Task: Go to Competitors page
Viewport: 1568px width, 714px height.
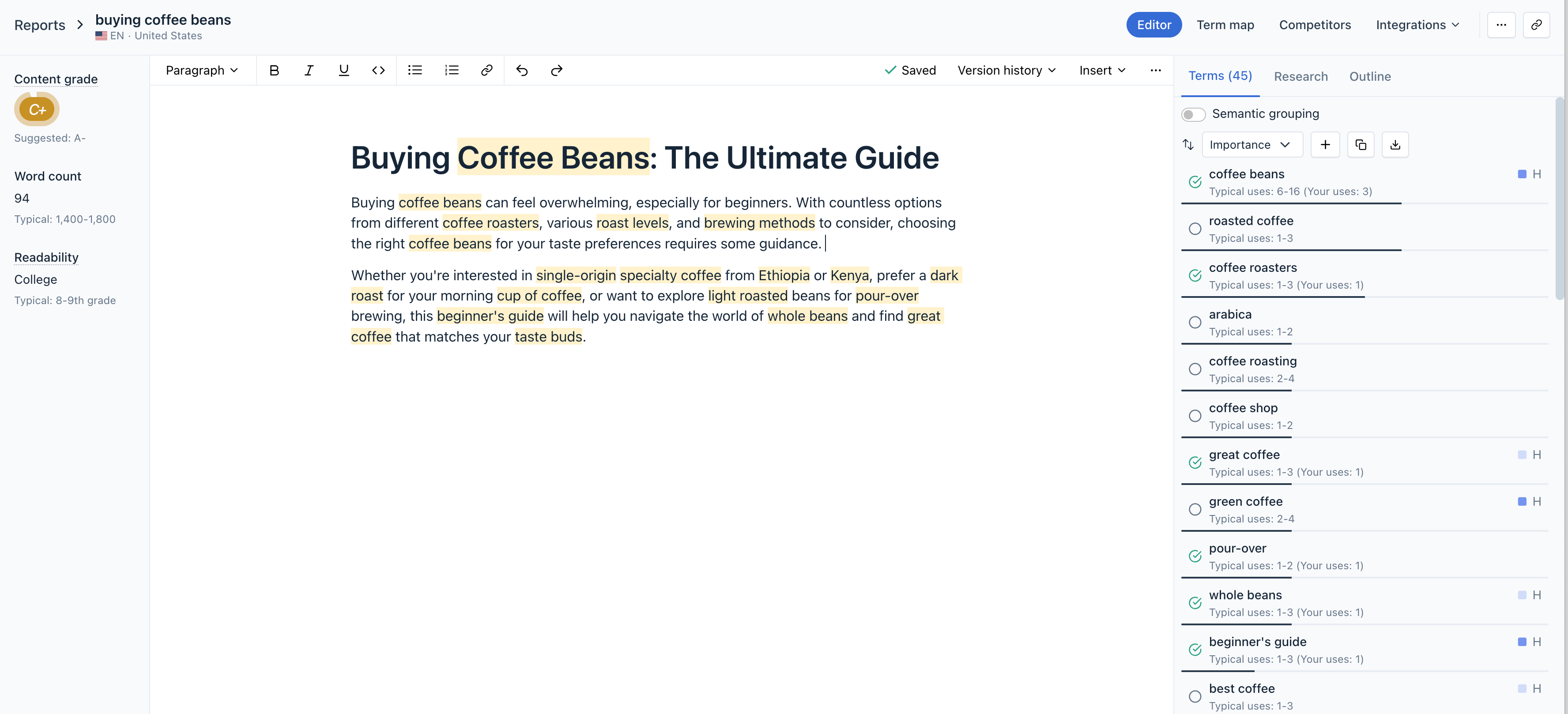Action: point(1314,25)
